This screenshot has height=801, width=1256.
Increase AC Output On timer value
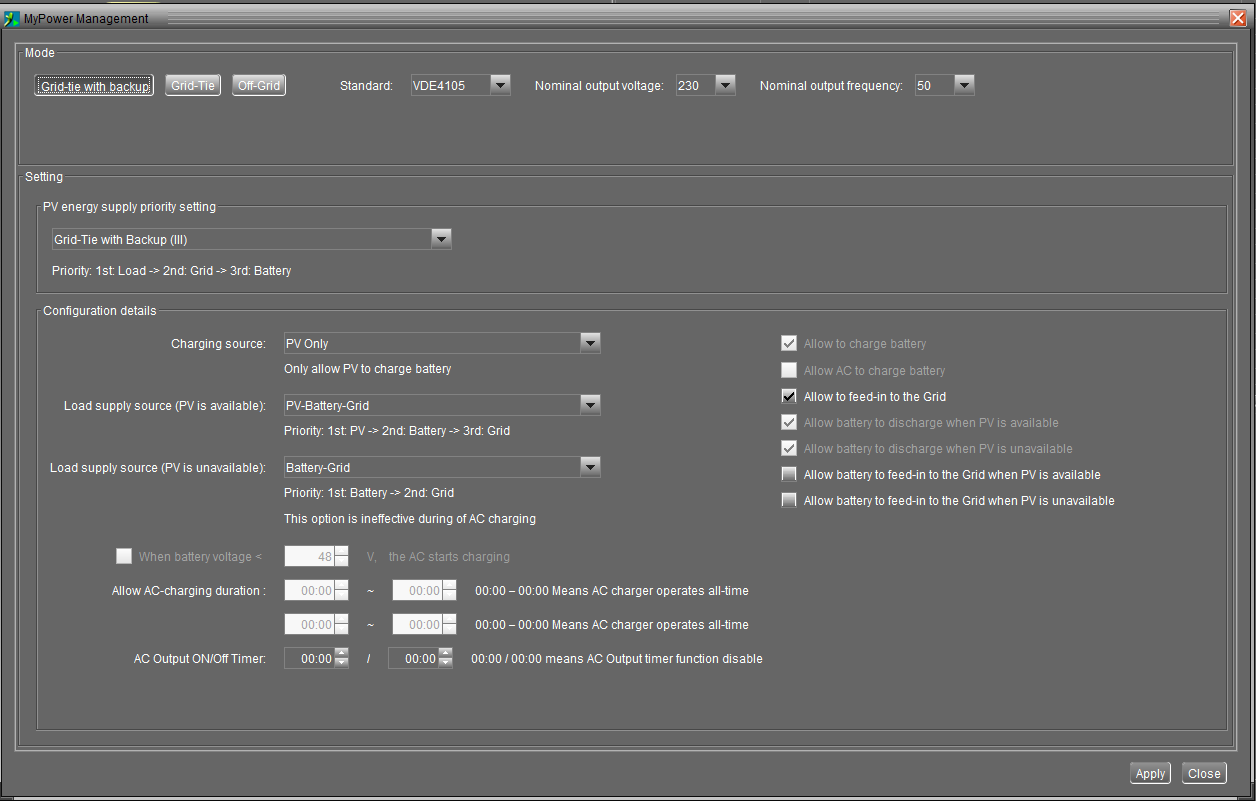342,654
